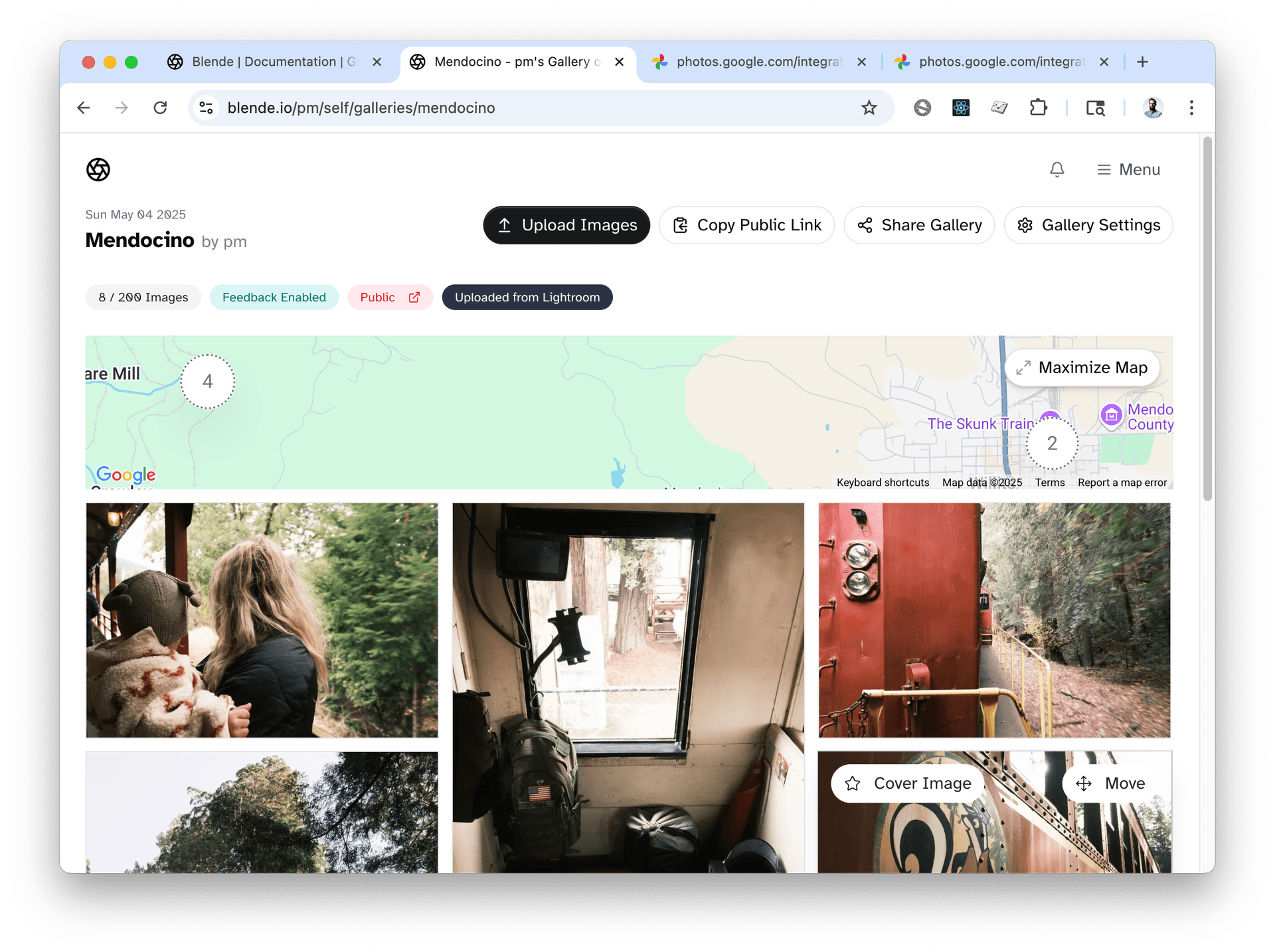The width and height of the screenshot is (1275, 952).
Task: Set photo as Cover Image
Action: [x=908, y=783]
